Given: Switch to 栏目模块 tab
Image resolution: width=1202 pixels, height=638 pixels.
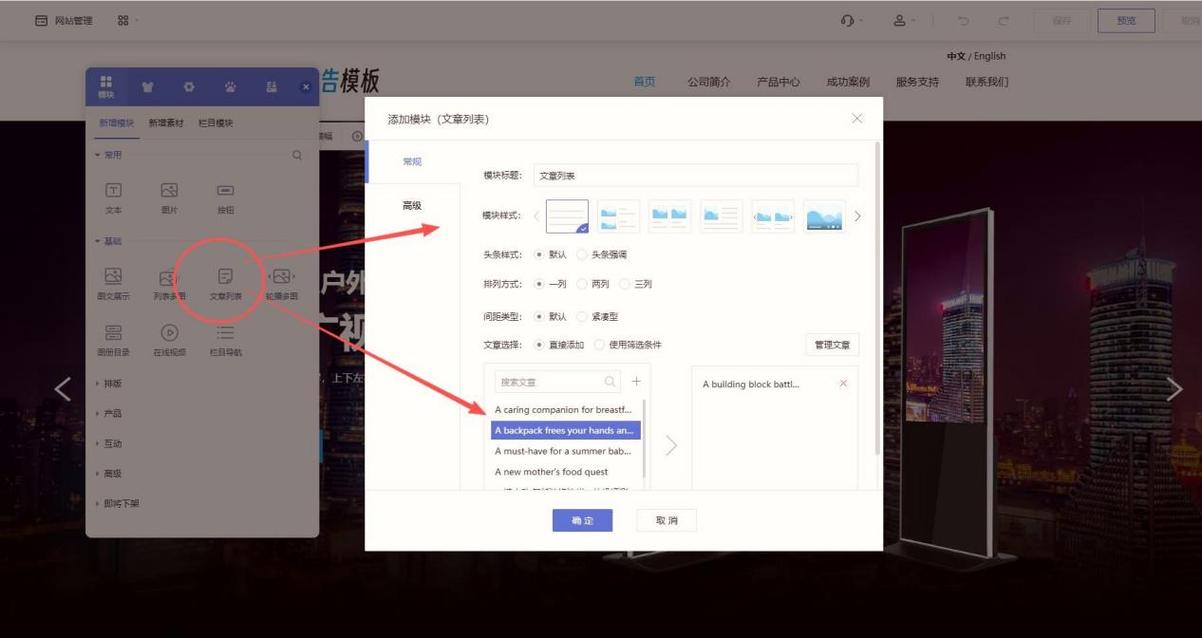Looking at the screenshot, I should click(216, 123).
